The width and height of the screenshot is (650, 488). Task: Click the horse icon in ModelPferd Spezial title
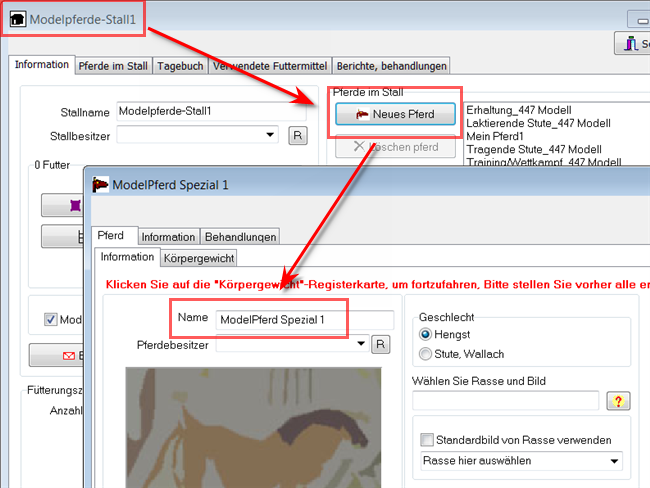coord(100,185)
